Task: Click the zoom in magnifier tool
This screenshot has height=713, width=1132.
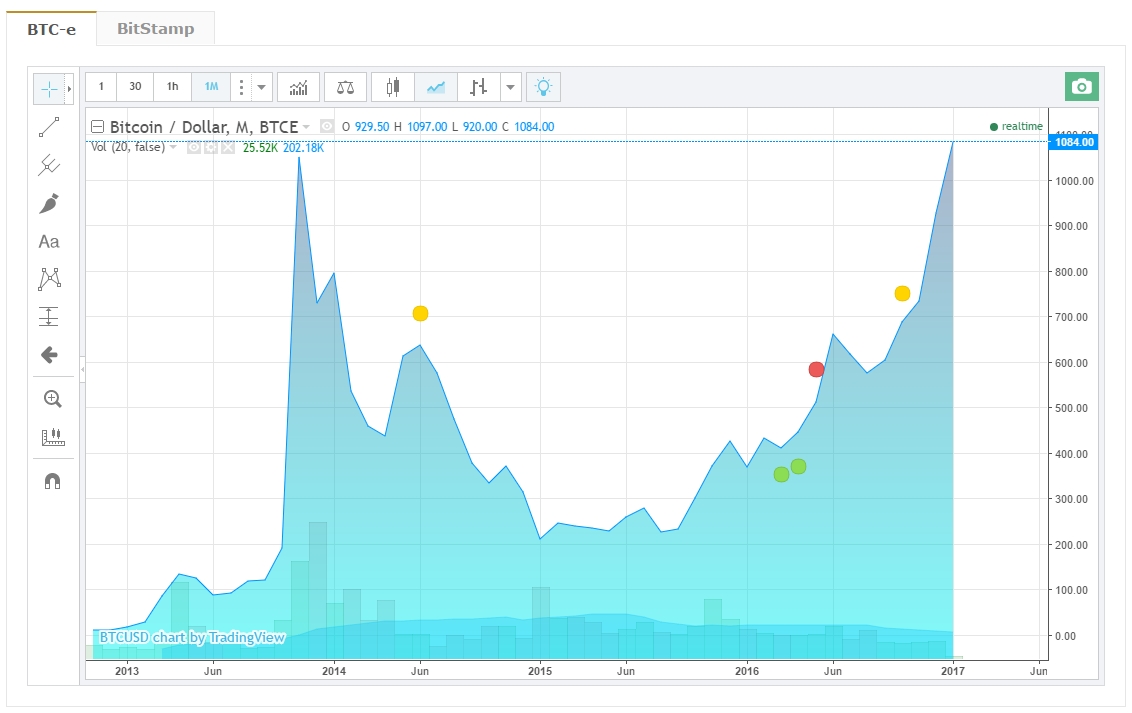Action: (x=52, y=398)
